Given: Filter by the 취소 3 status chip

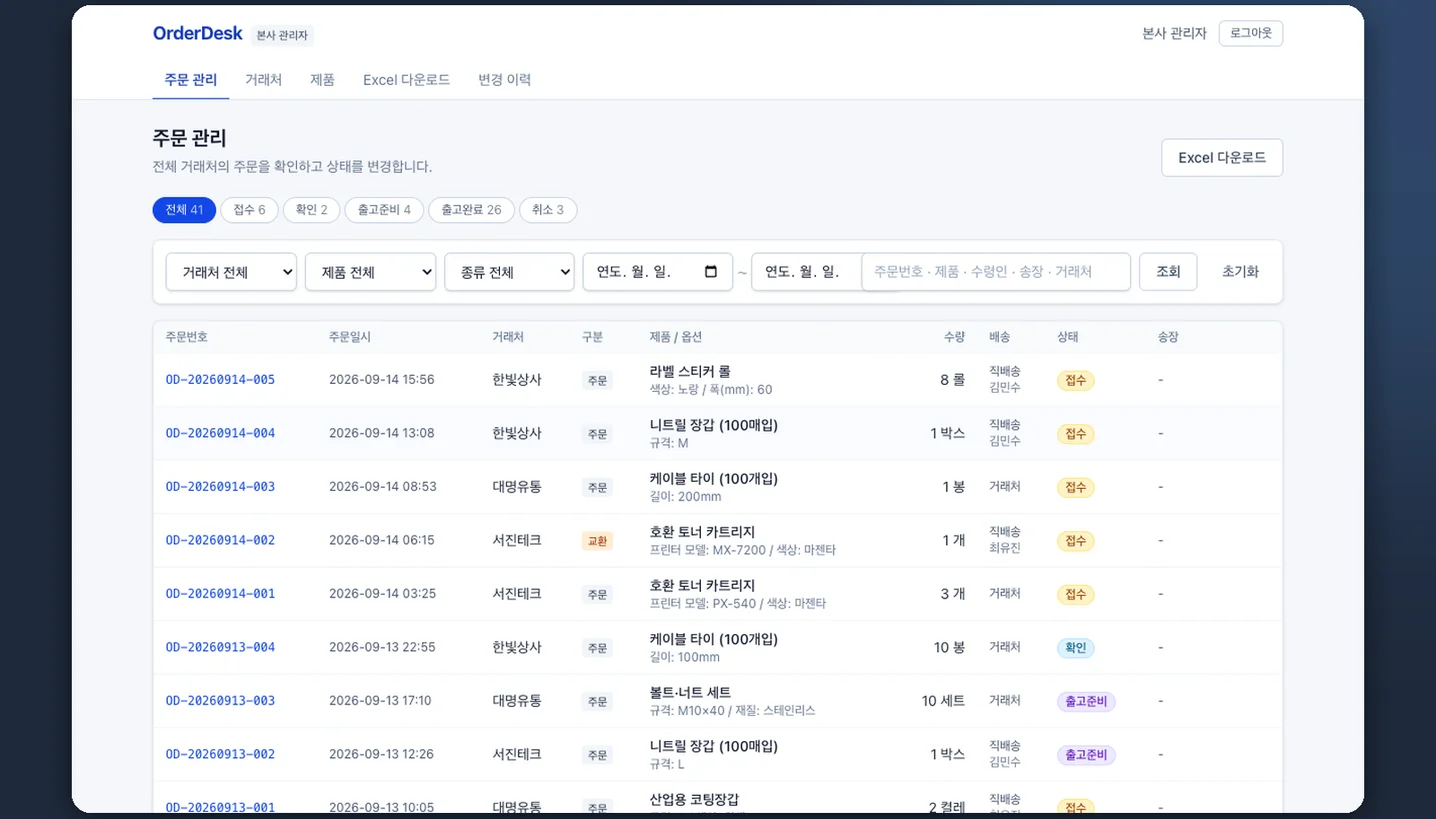Looking at the screenshot, I should (x=548, y=210).
